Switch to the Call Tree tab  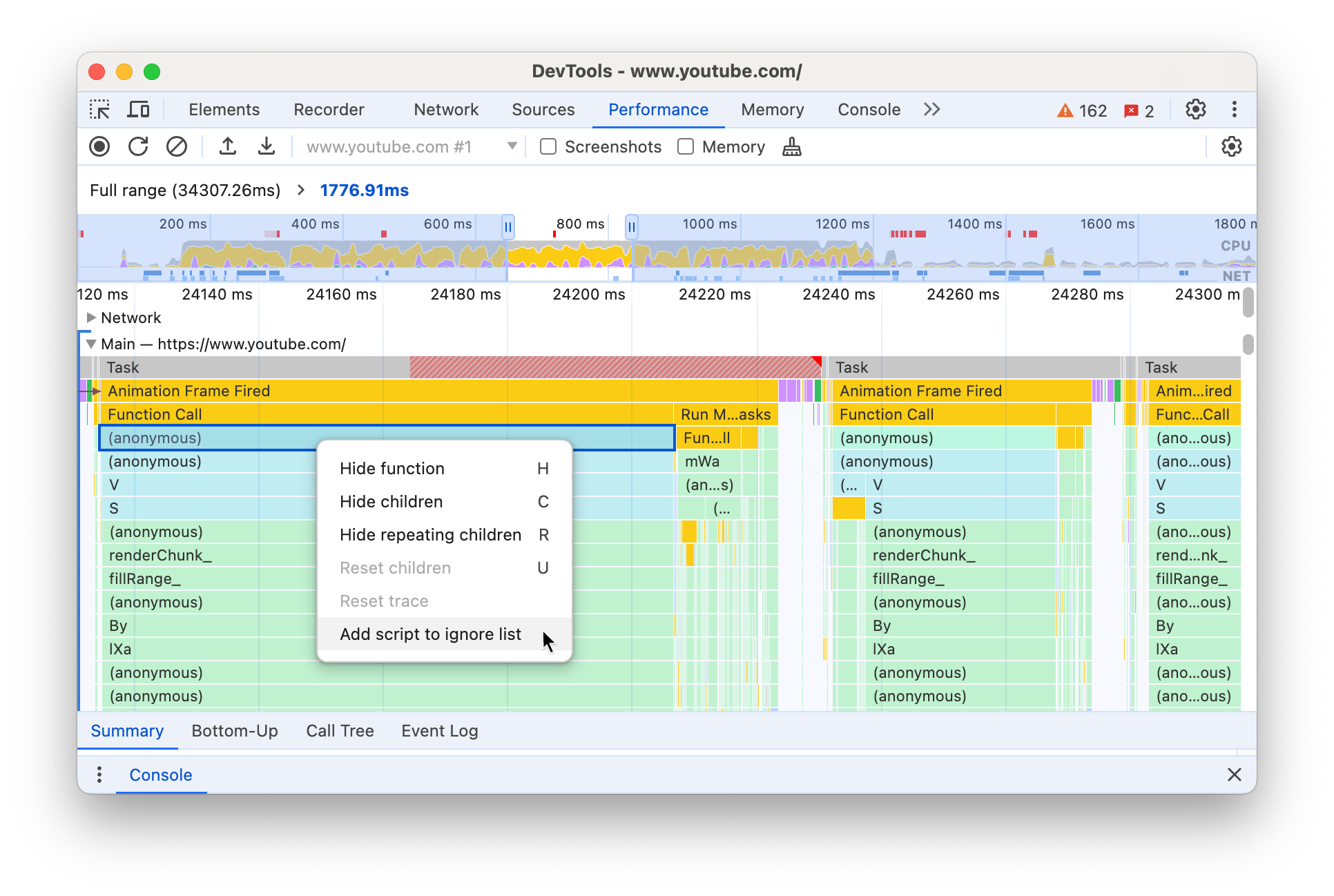pyautogui.click(x=341, y=730)
